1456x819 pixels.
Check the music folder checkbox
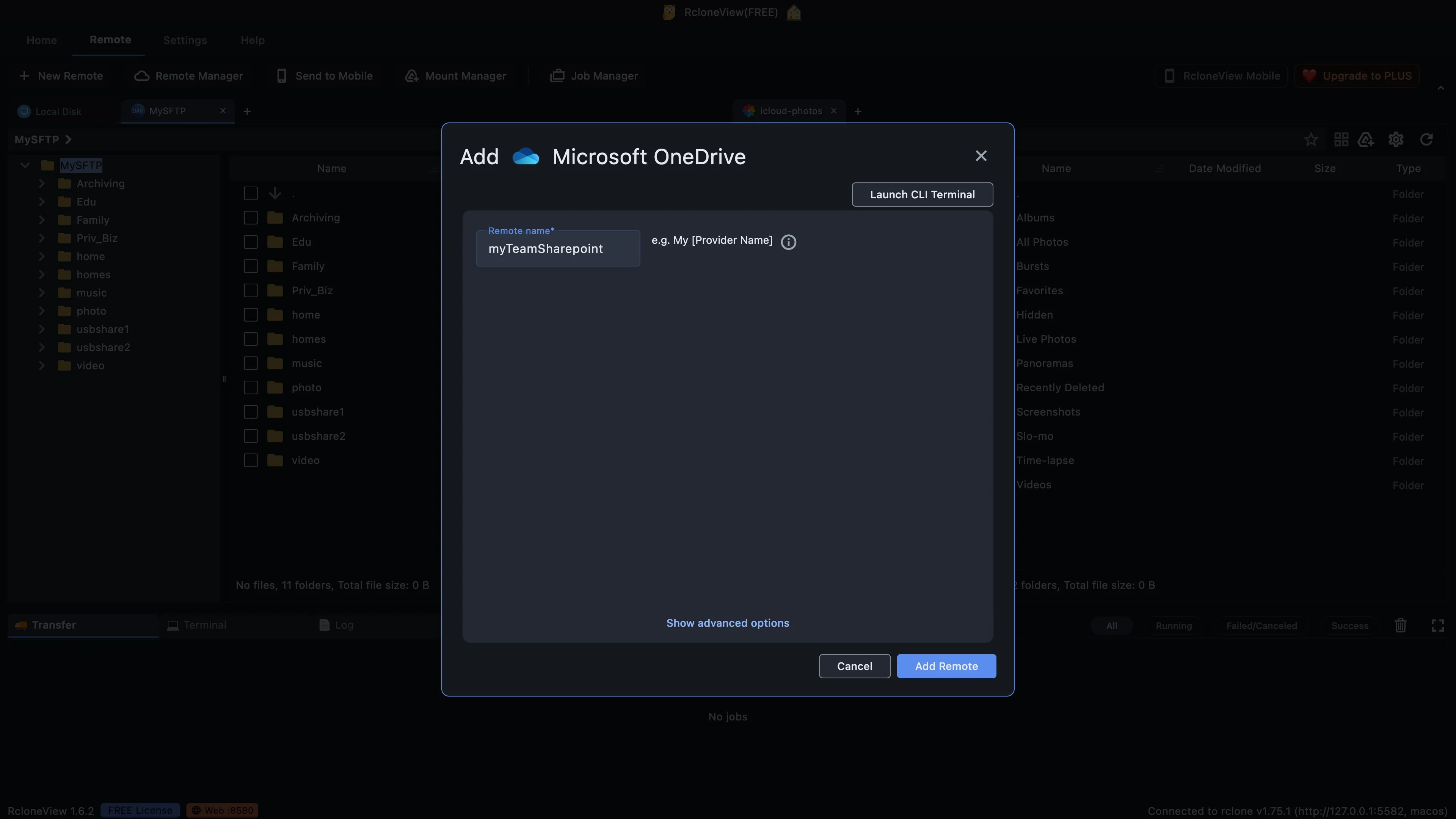[251, 364]
